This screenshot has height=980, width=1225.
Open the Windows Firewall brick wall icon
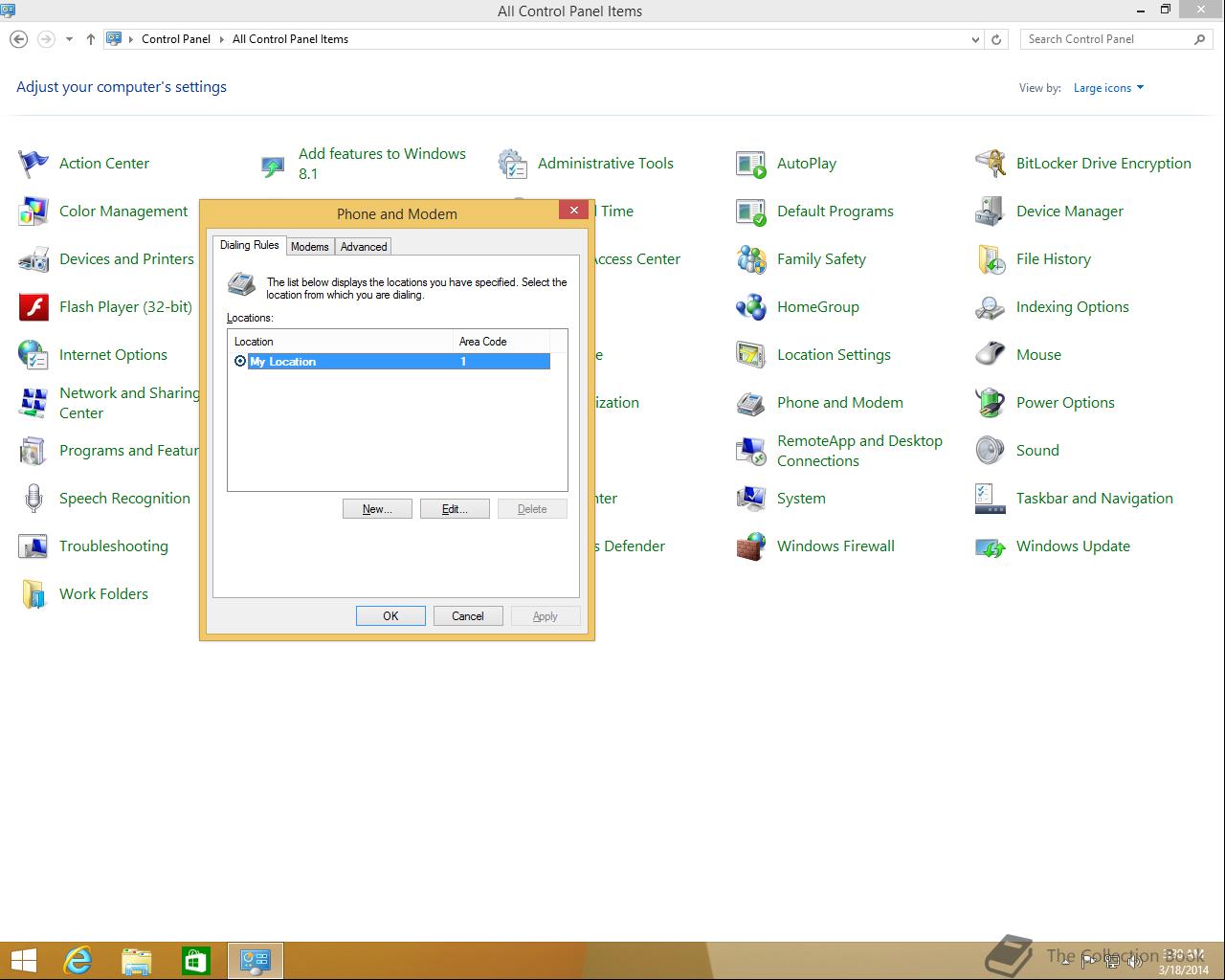click(751, 546)
